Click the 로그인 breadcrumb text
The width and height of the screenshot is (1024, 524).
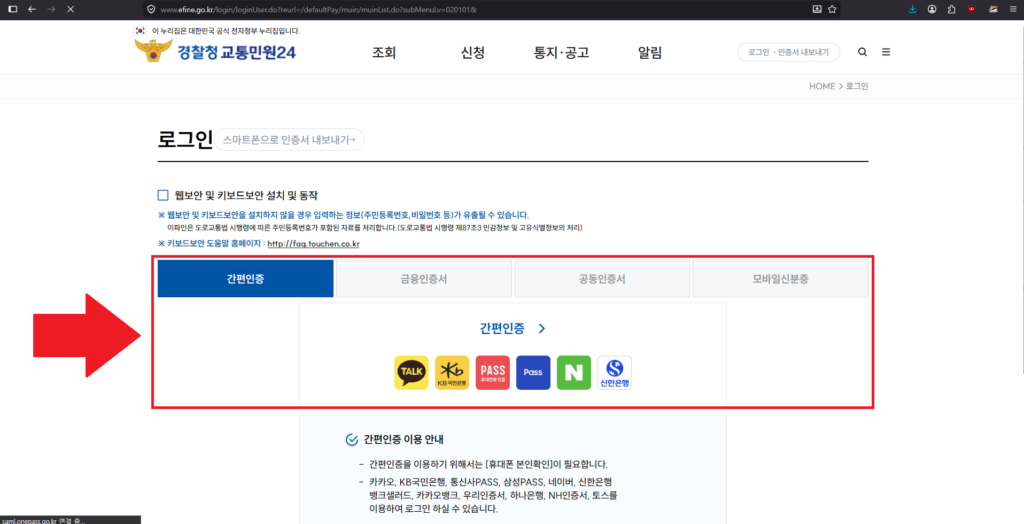pos(857,86)
